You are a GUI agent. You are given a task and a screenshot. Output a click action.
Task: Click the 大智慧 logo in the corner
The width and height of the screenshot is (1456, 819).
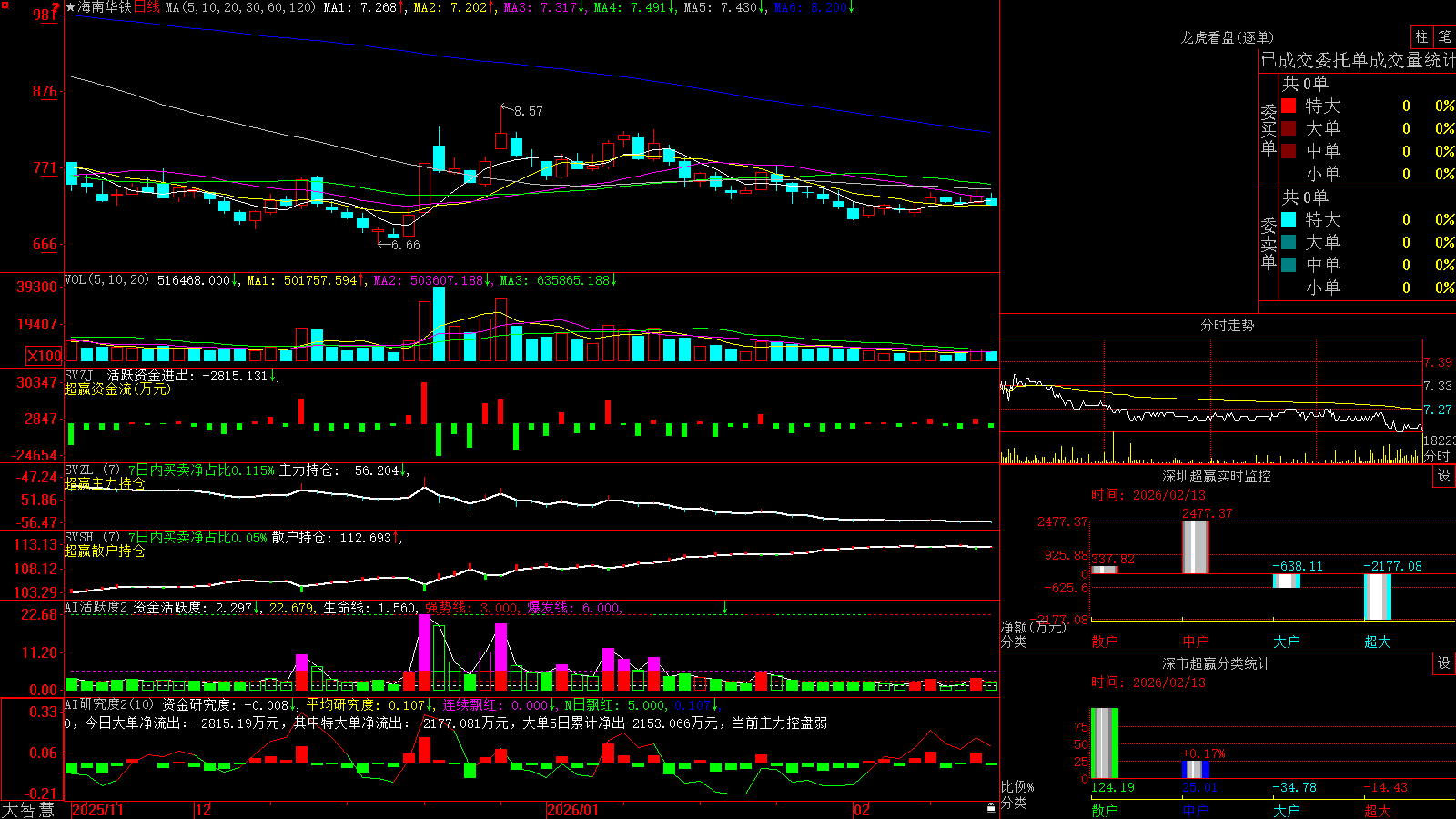coord(28,810)
